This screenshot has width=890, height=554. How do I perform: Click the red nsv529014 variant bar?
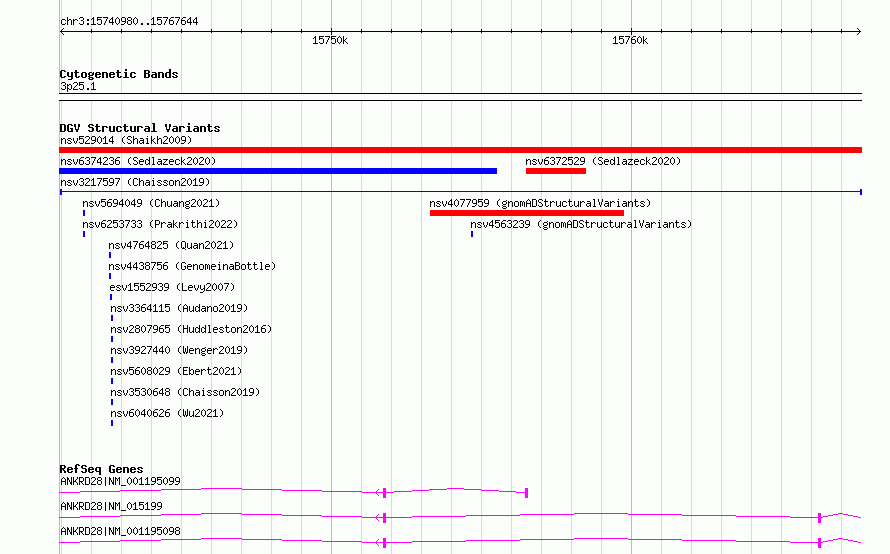tap(460, 150)
